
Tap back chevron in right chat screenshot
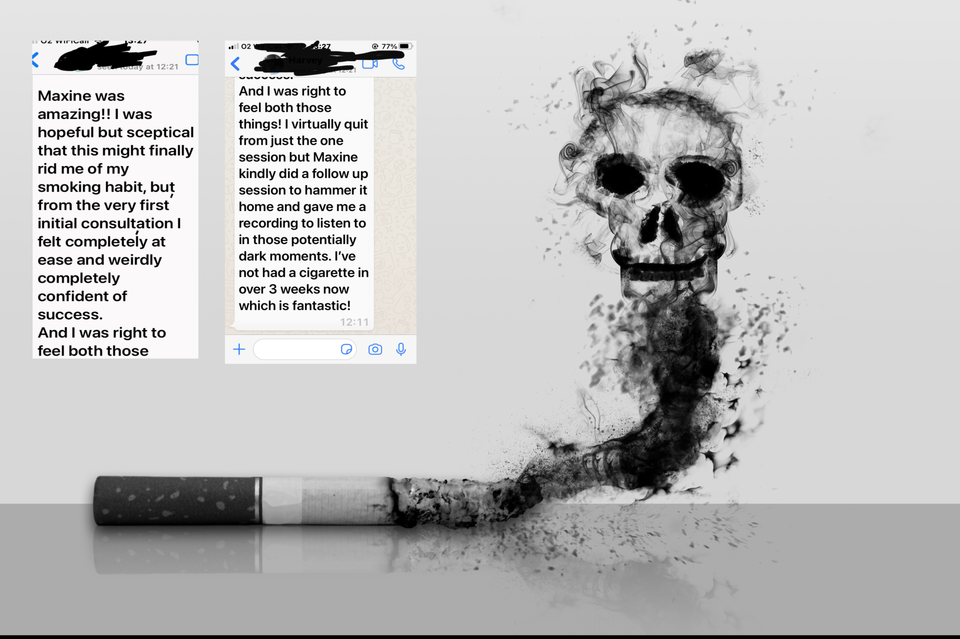point(236,64)
